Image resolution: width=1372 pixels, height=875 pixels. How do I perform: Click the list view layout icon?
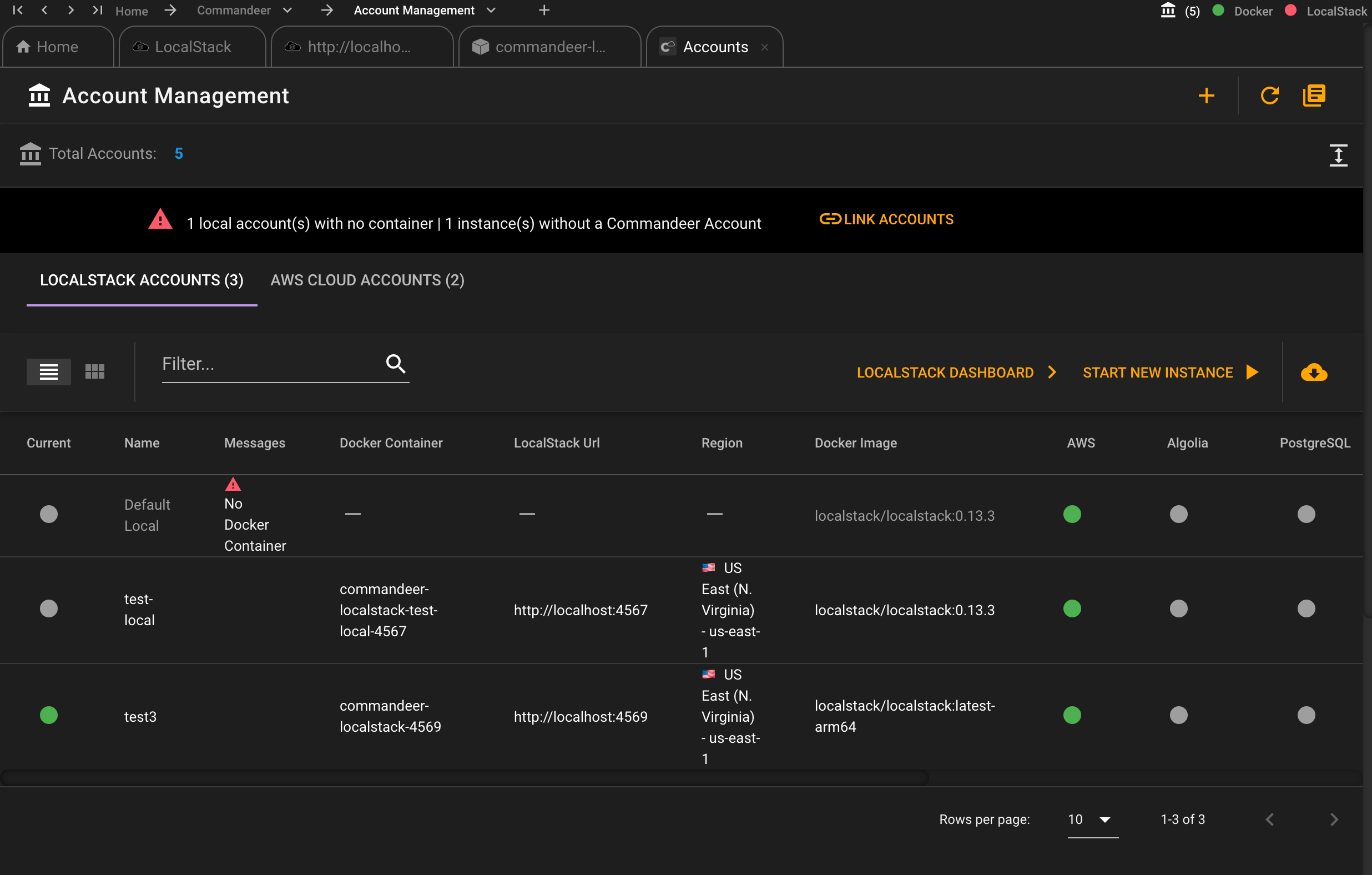coord(49,372)
